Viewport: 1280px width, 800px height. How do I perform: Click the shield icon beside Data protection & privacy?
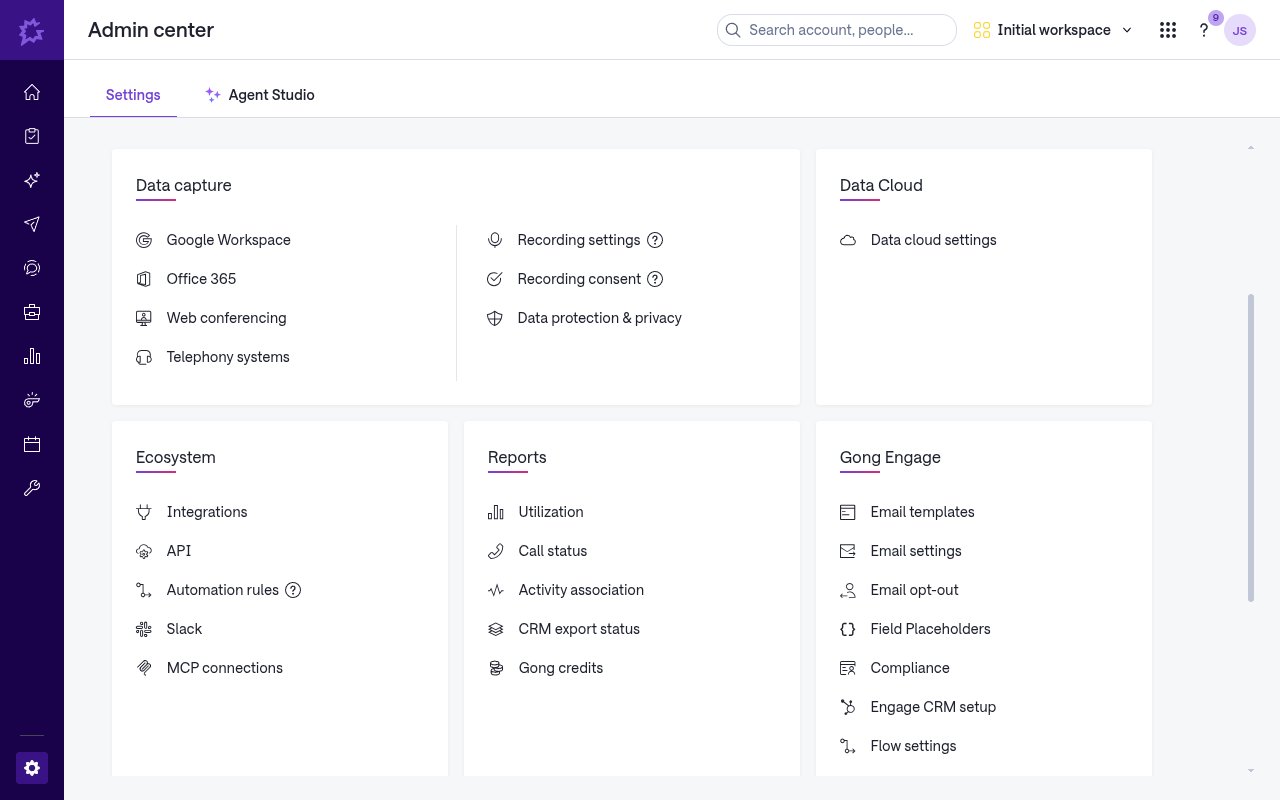pos(494,318)
